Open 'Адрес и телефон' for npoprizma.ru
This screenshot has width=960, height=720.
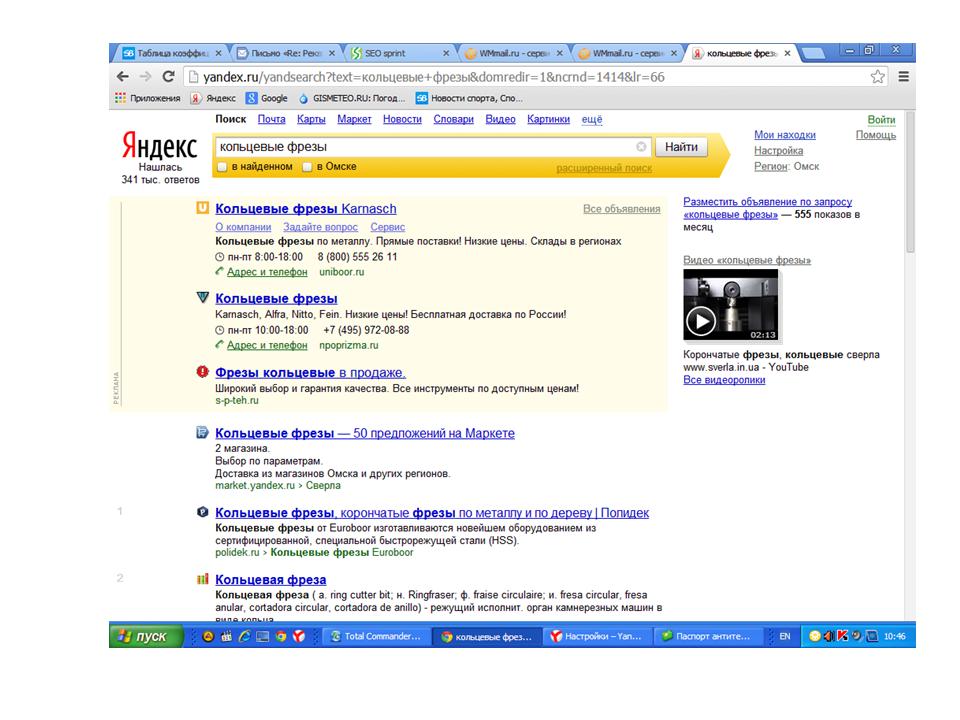(x=267, y=345)
